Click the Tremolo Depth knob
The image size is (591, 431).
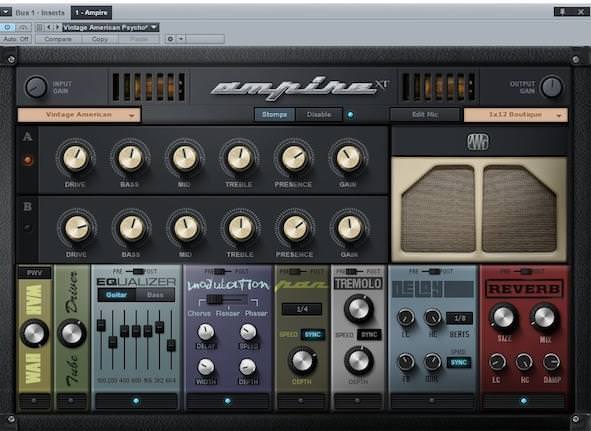tap(358, 361)
